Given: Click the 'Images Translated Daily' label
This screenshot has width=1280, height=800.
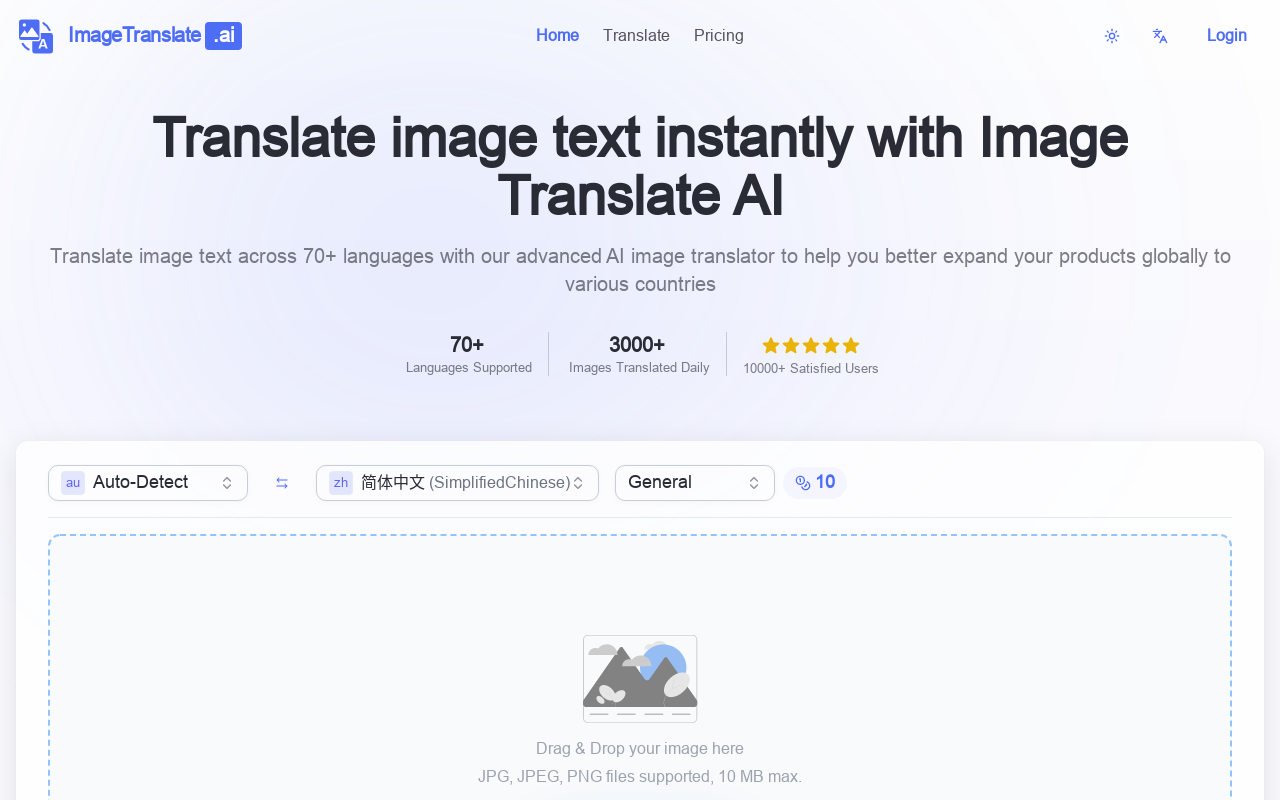Looking at the screenshot, I should click(x=639, y=368).
